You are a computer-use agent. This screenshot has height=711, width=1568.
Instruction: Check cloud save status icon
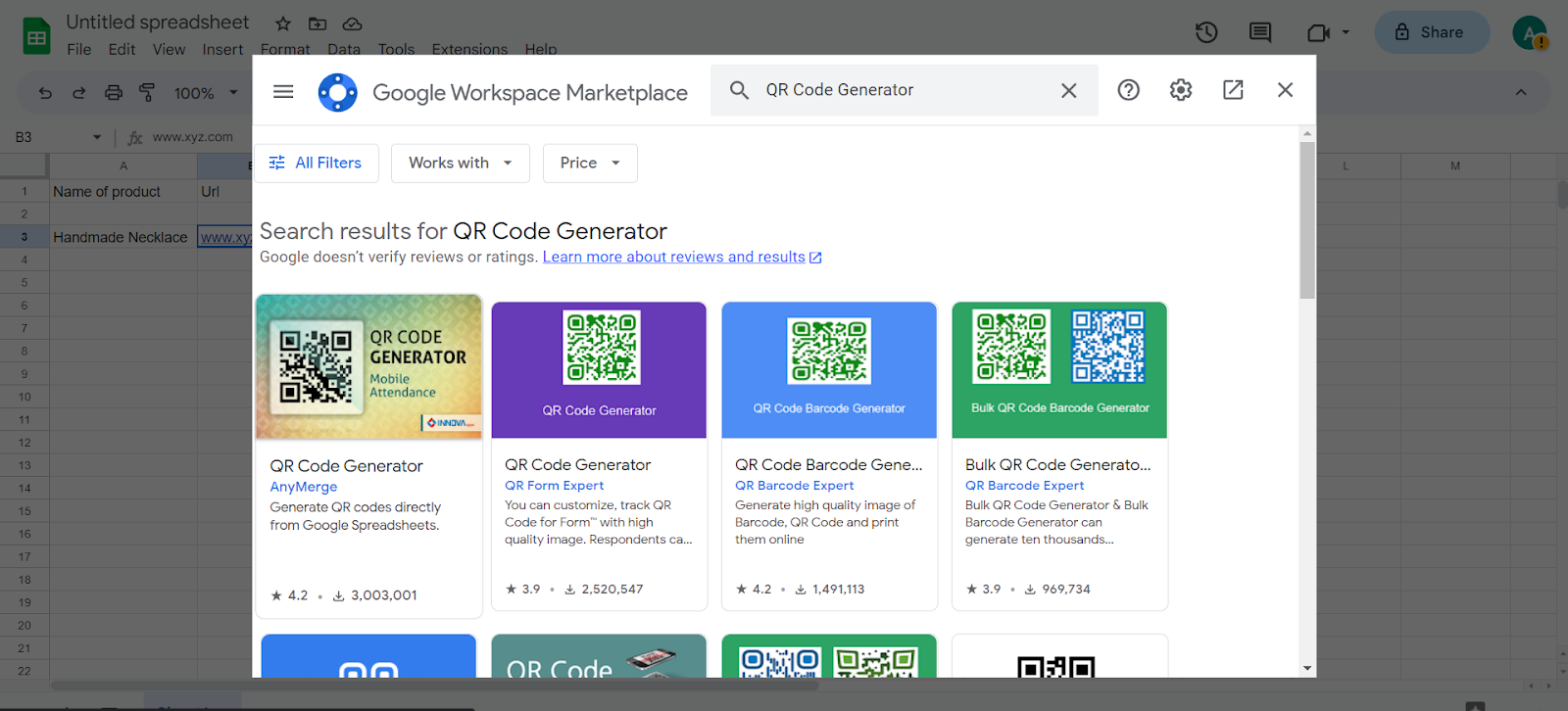point(352,24)
